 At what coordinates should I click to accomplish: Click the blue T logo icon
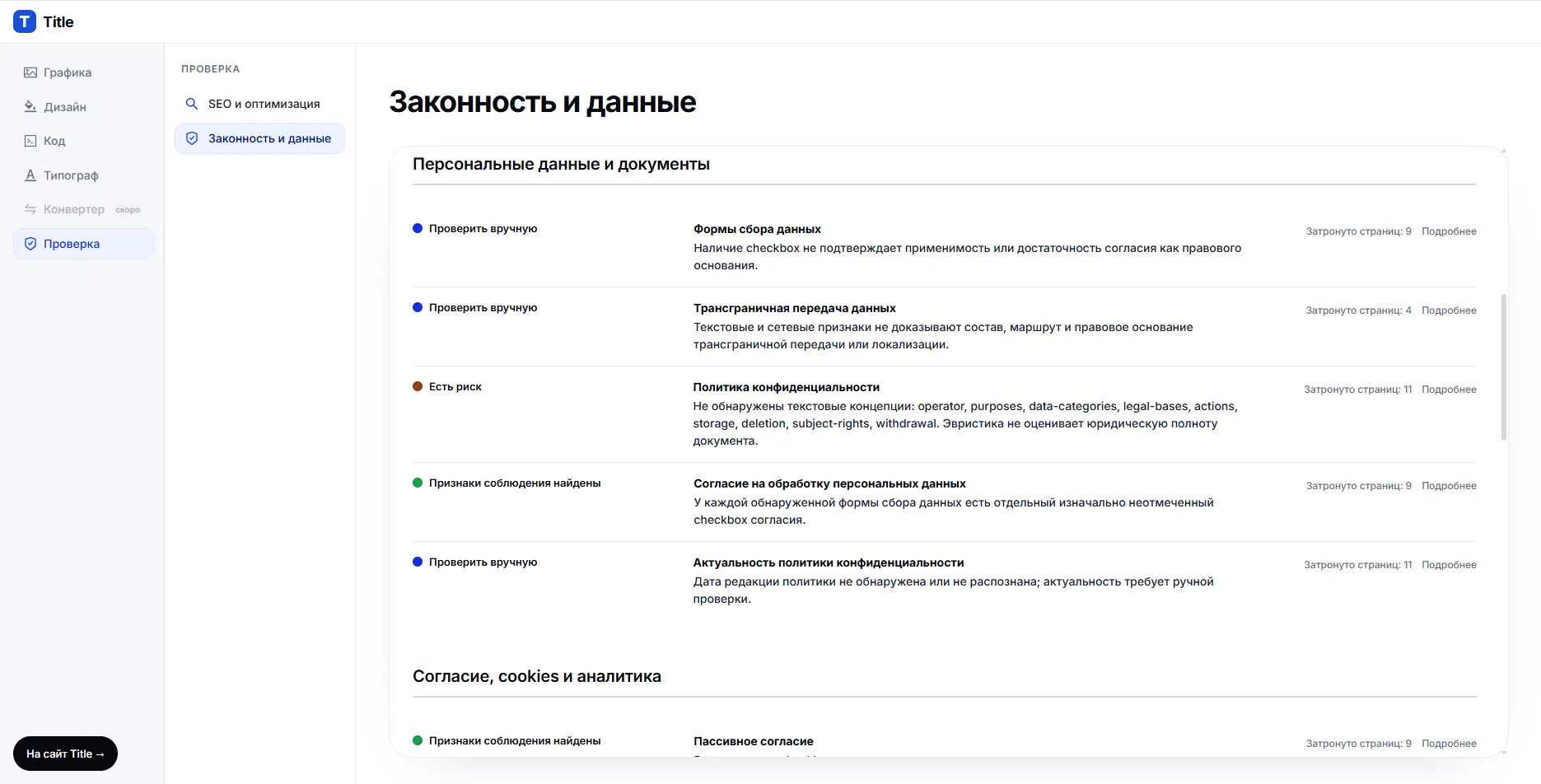click(x=25, y=21)
